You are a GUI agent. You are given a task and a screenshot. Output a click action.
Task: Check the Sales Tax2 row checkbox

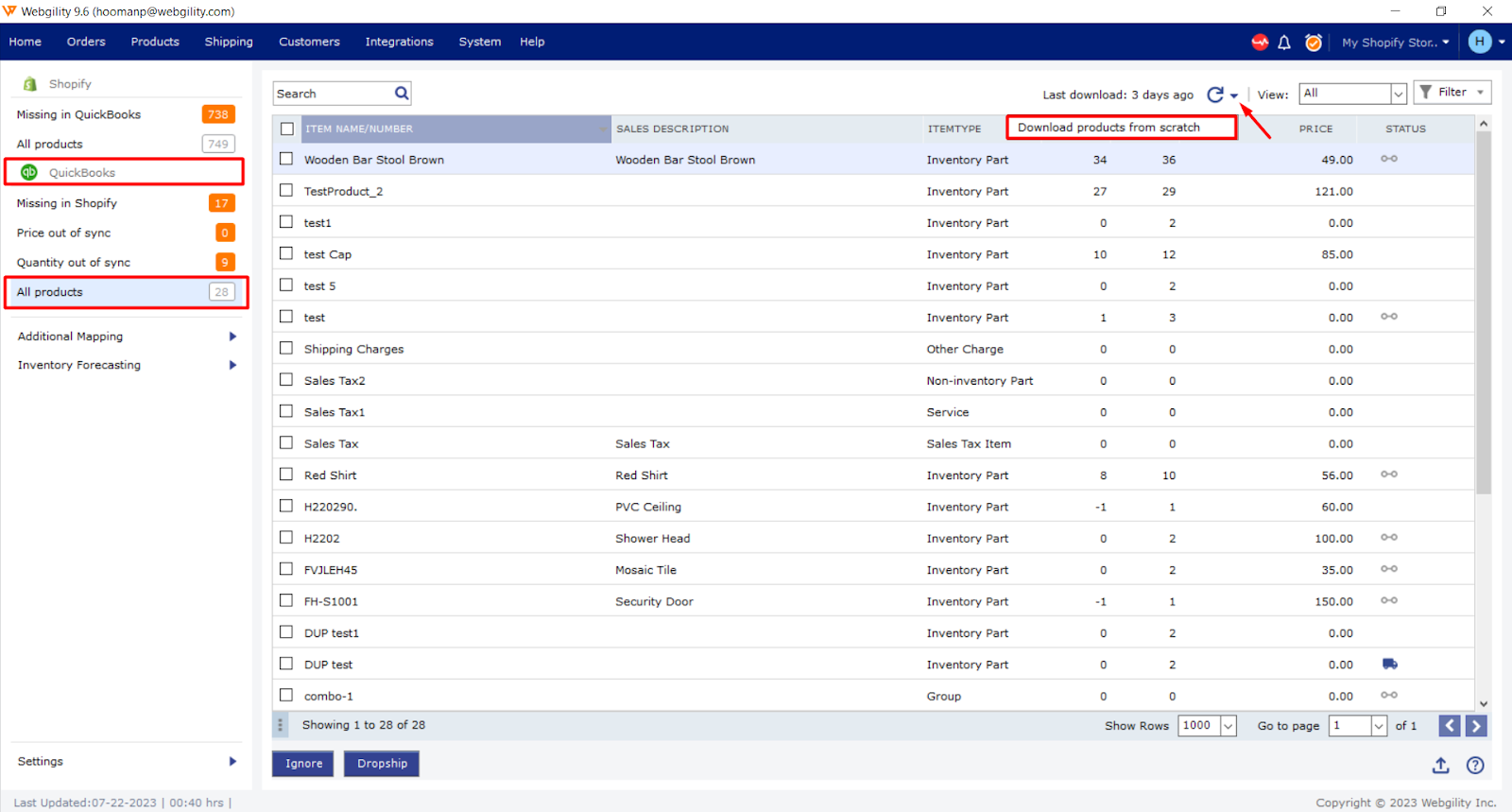tap(286, 380)
